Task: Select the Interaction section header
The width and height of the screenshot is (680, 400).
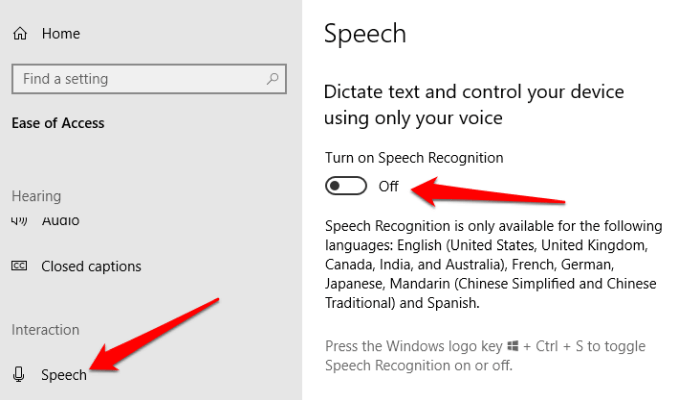Action: 45,330
